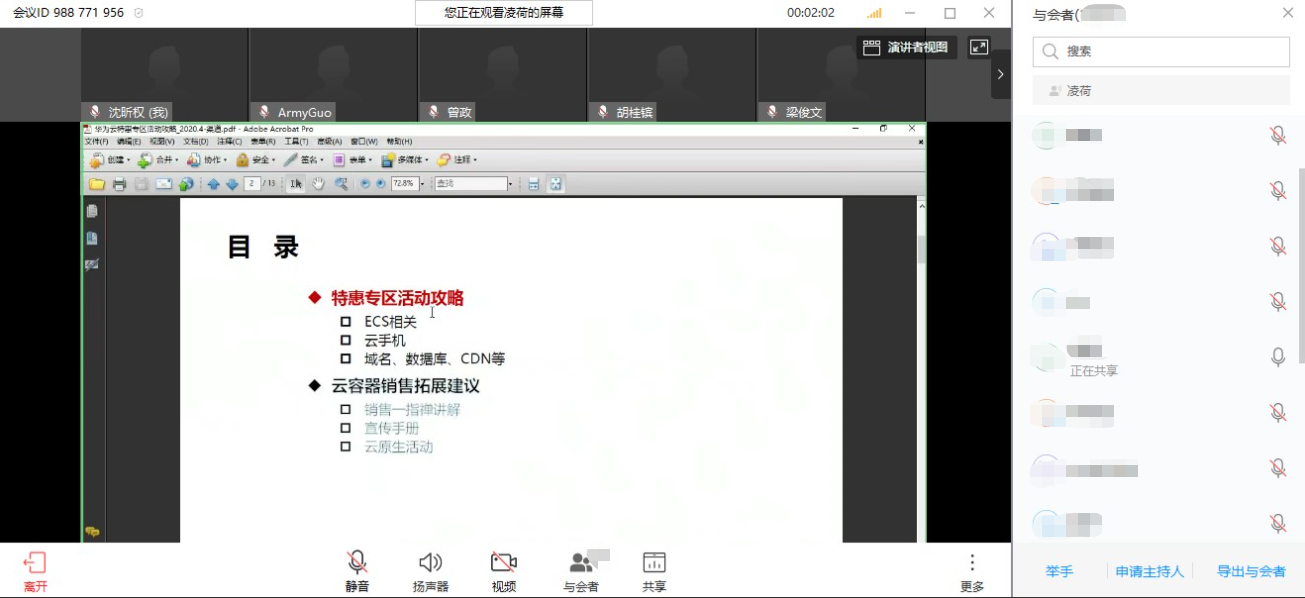Choose the Acrobat hand tool
1305x598 pixels.
[x=319, y=184]
